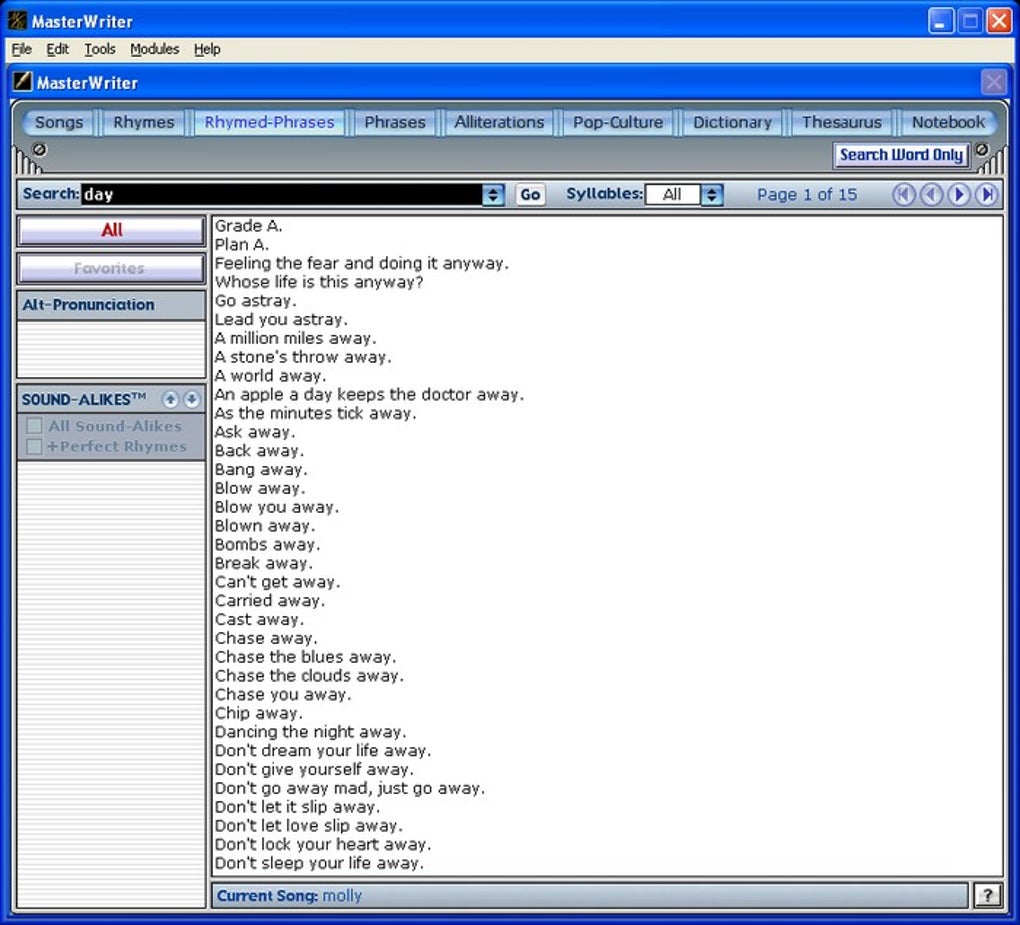Click the Go search button
The height and width of the screenshot is (925, 1020).
[x=530, y=194]
